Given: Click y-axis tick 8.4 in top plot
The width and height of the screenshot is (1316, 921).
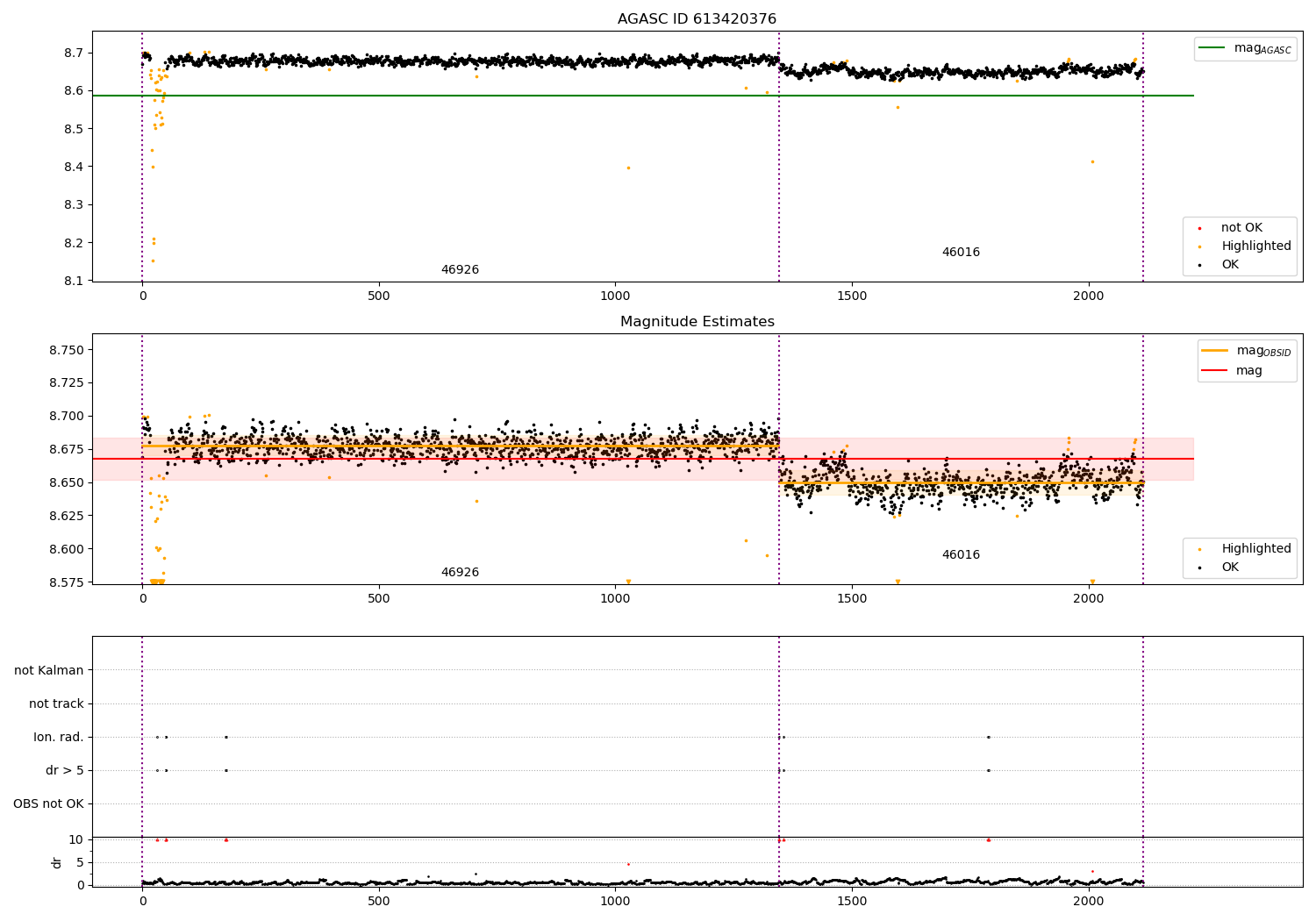Looking at the screenshot, I should coord(74,168).
